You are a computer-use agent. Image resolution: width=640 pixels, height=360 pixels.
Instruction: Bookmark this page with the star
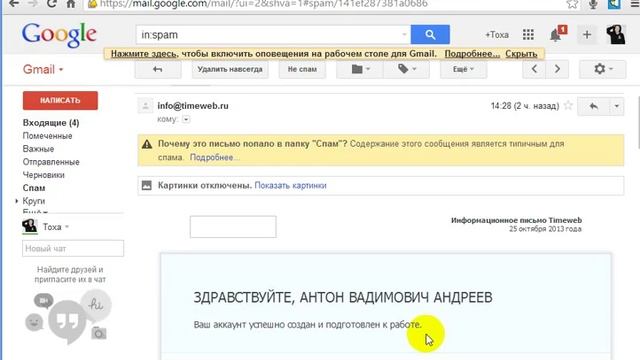click(x=572, y=4)
